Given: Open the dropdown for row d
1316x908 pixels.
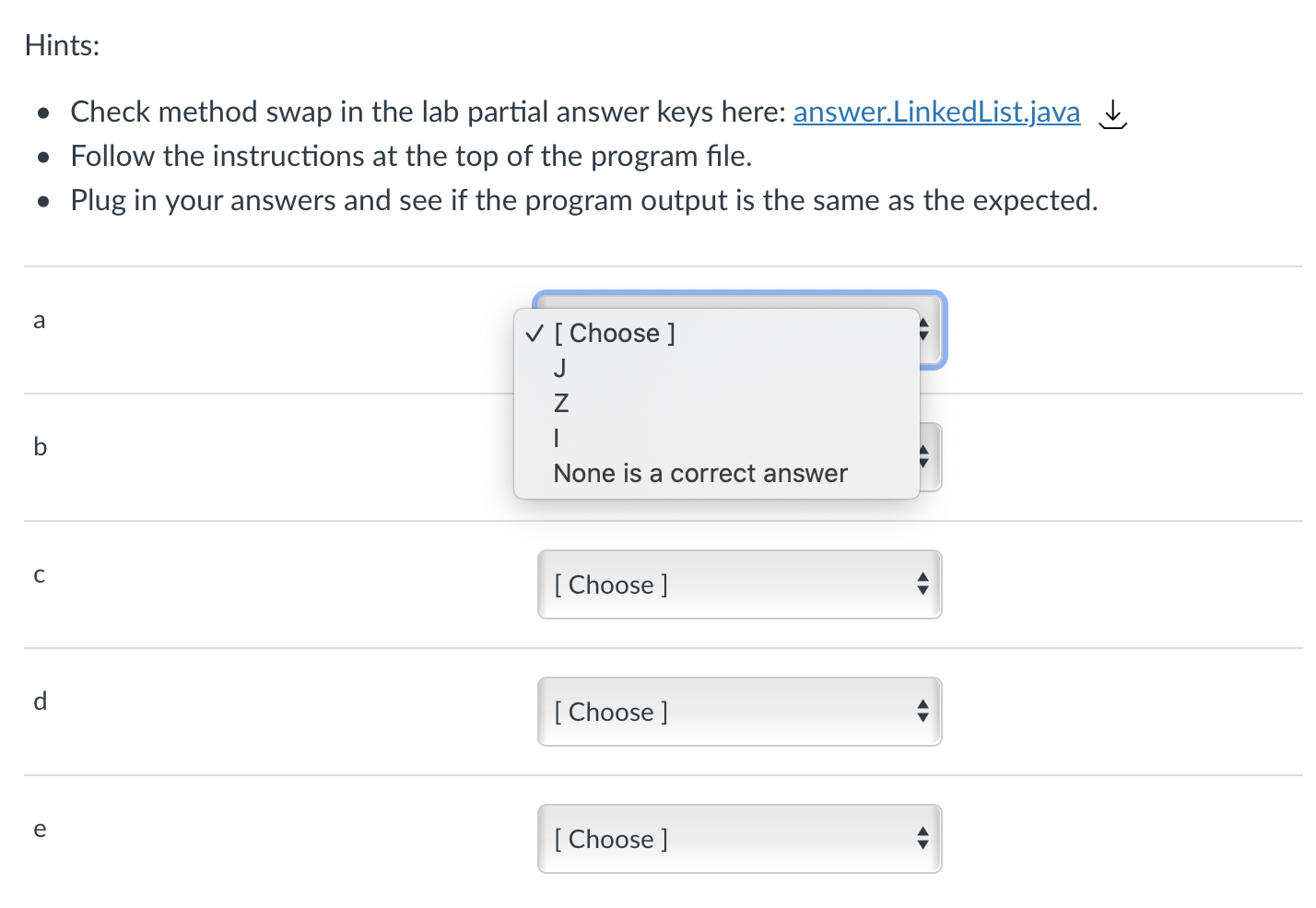Looking at the screenshot, I should pos(739,712).
